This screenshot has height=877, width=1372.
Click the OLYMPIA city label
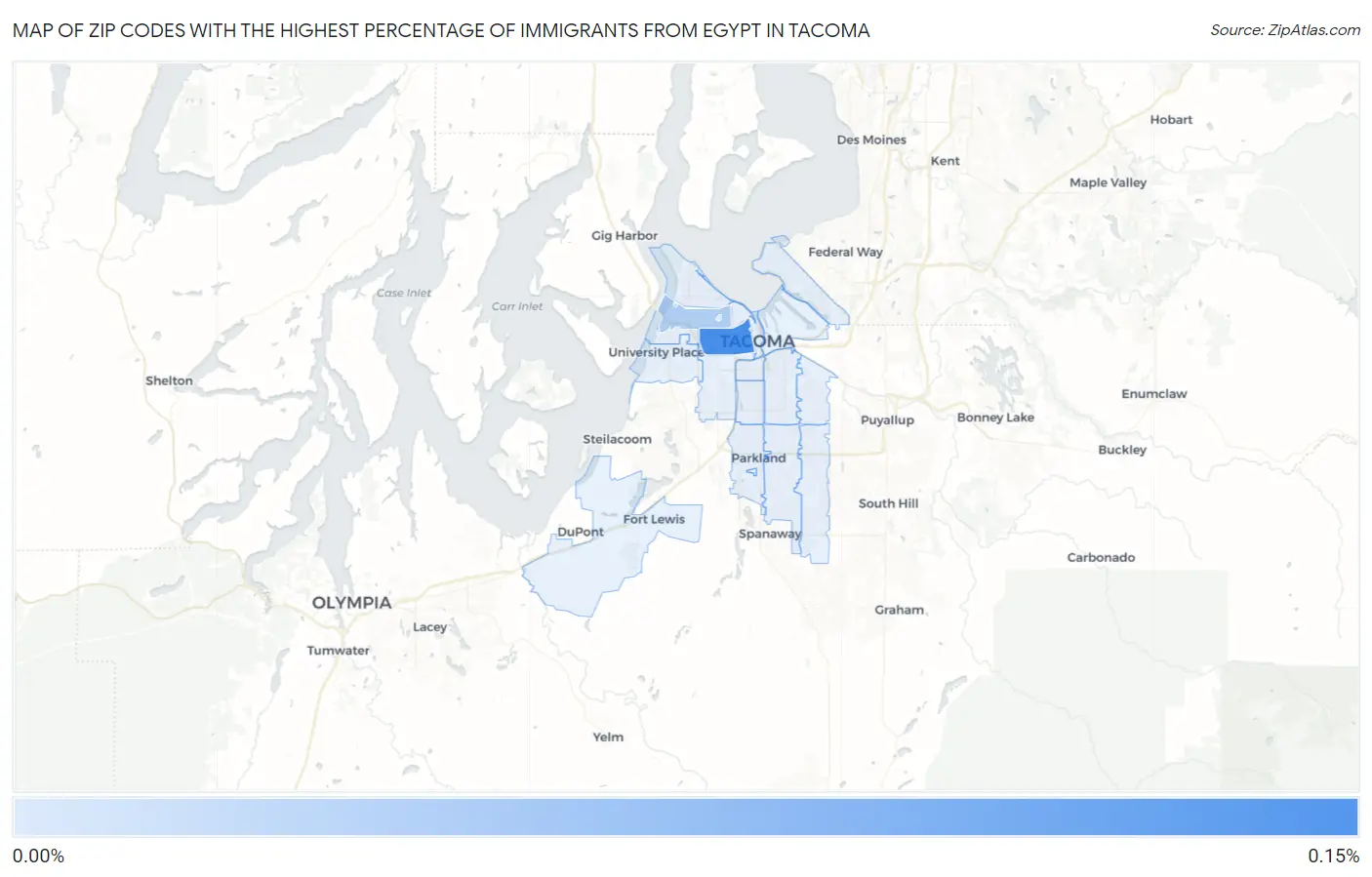[x=351, y=603]
